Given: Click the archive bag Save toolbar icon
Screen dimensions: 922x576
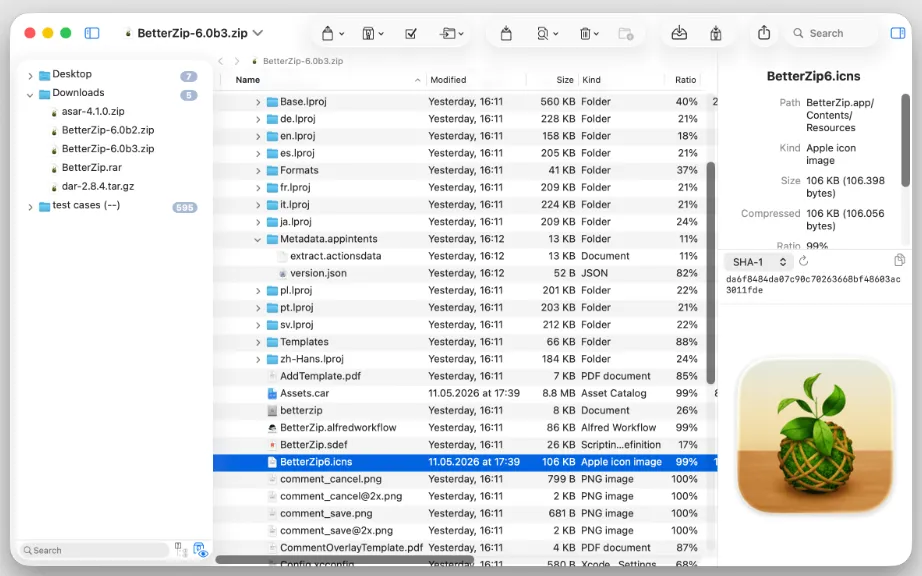Looking at the screenshot, I should [x=328, y=34].
